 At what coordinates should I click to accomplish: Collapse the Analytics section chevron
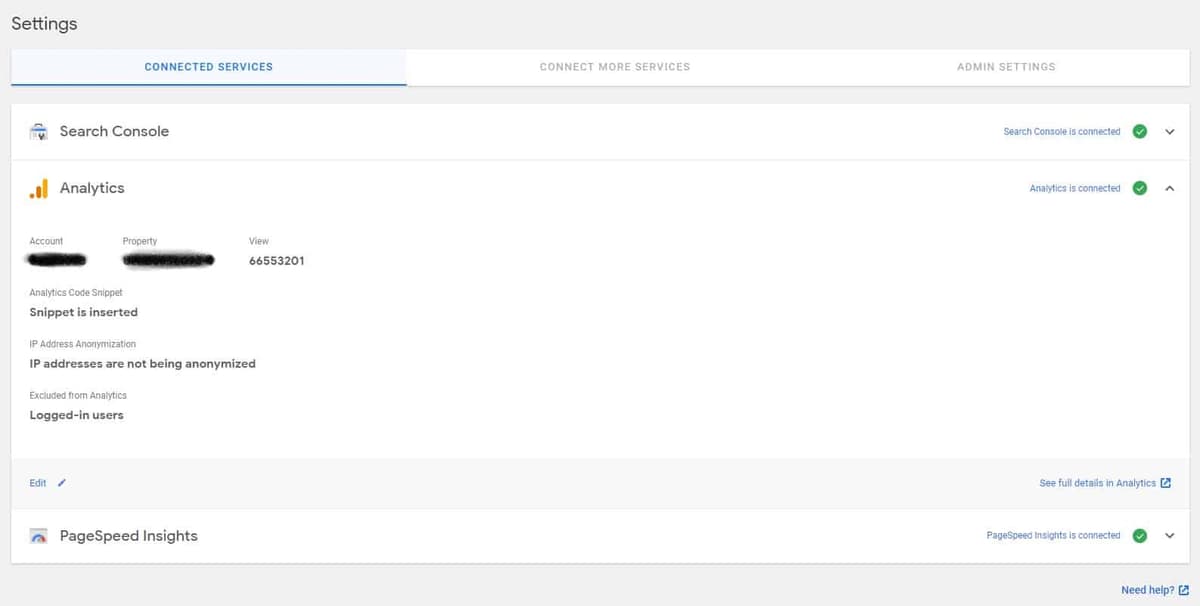pyautogui.click(x=1170, y=188)
